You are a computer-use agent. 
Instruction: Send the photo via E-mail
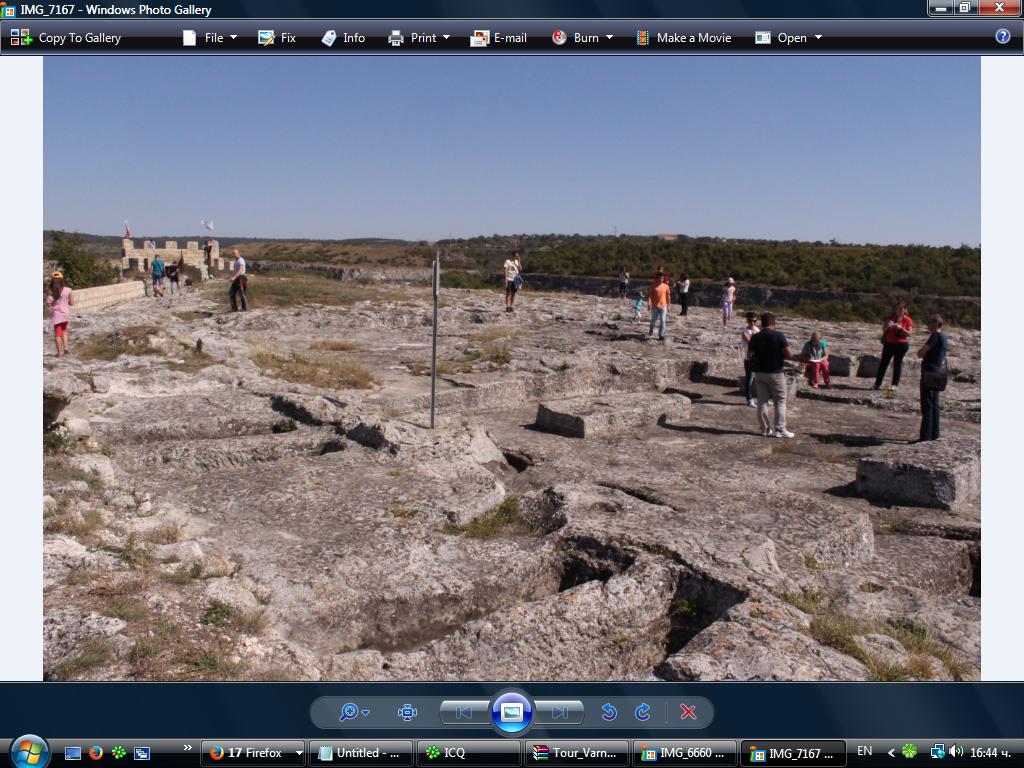tap(499, 38)
